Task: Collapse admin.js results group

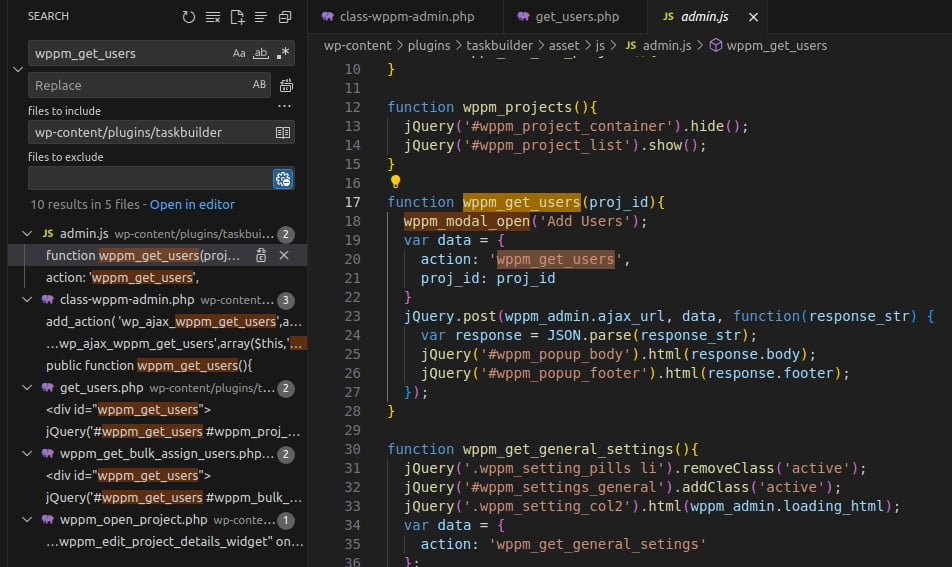Action: (27, 234)
